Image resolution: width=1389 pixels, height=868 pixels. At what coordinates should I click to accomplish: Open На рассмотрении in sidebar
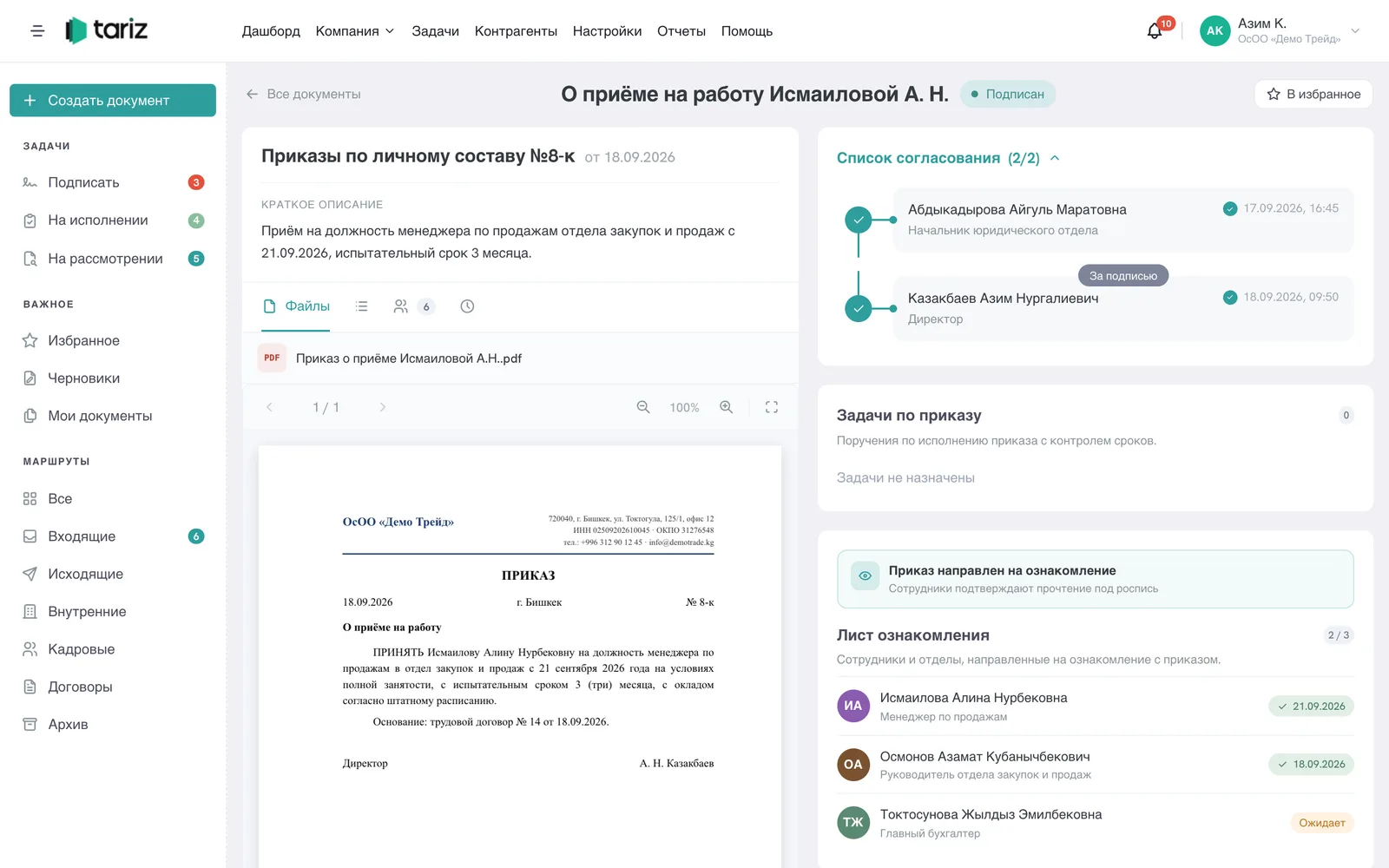(x=113, y=259)
